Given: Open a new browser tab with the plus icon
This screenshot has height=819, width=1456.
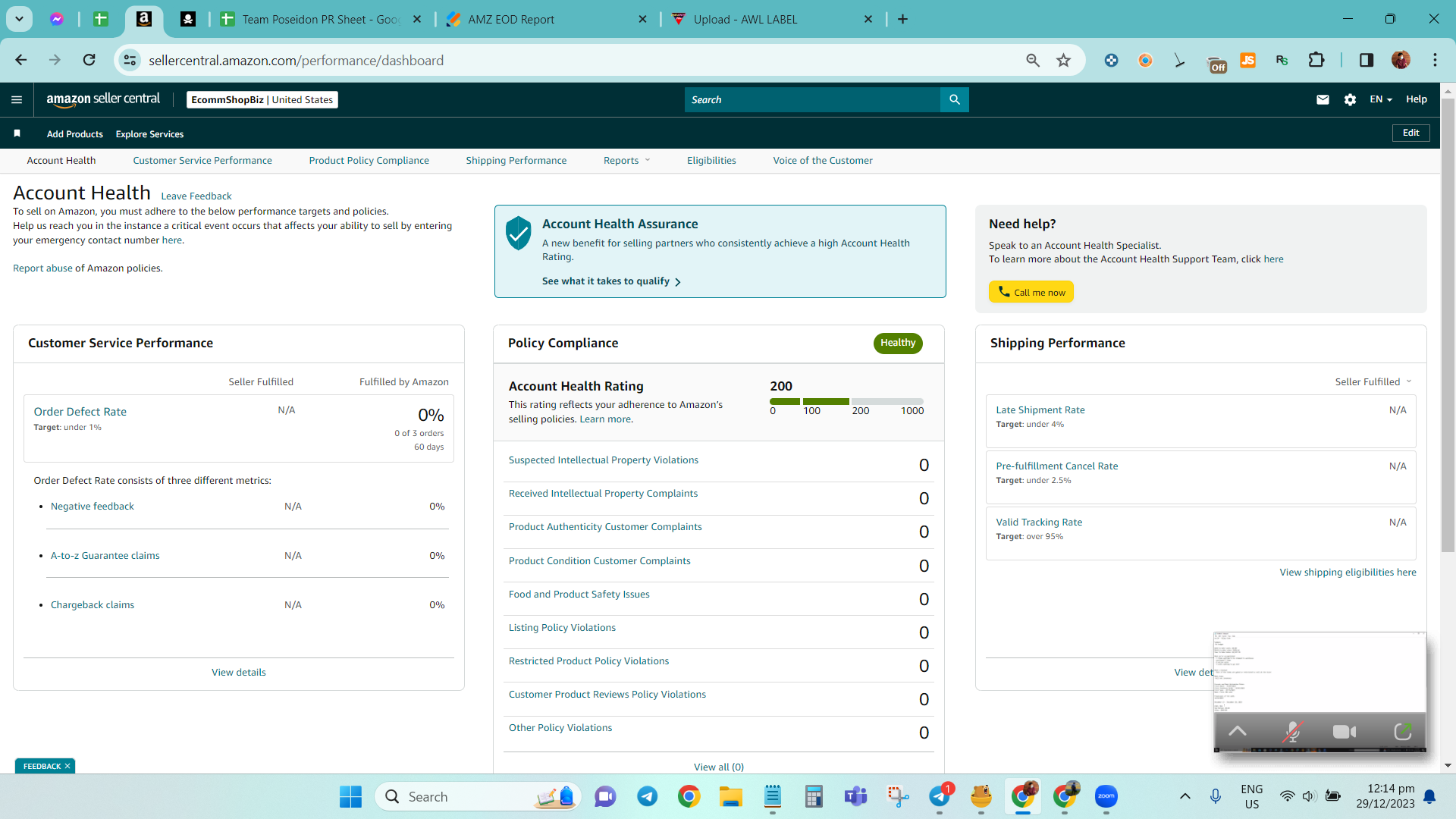Looking at the screenshot, I should pos(902,19).
